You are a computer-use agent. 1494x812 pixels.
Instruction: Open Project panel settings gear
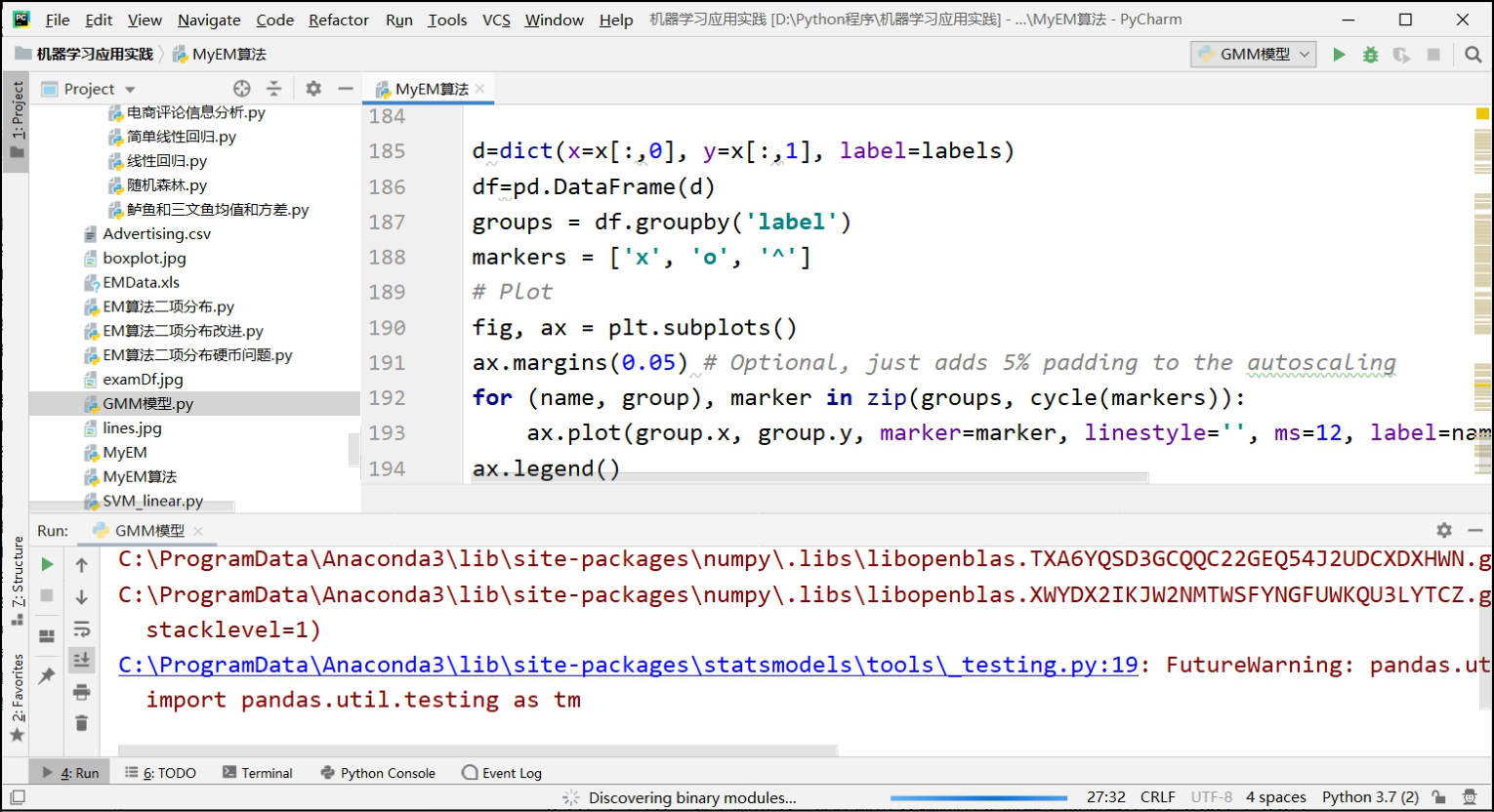pos(313,89)
